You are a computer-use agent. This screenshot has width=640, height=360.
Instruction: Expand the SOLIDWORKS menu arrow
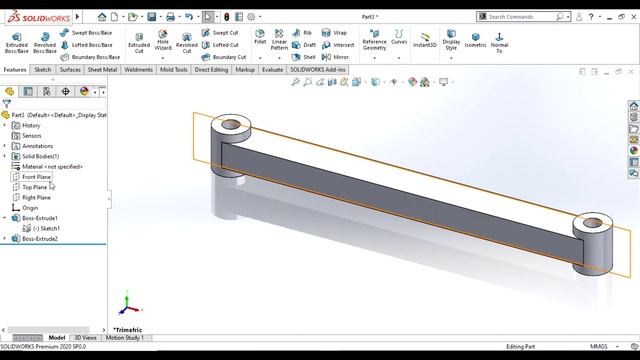coord(78,17)
